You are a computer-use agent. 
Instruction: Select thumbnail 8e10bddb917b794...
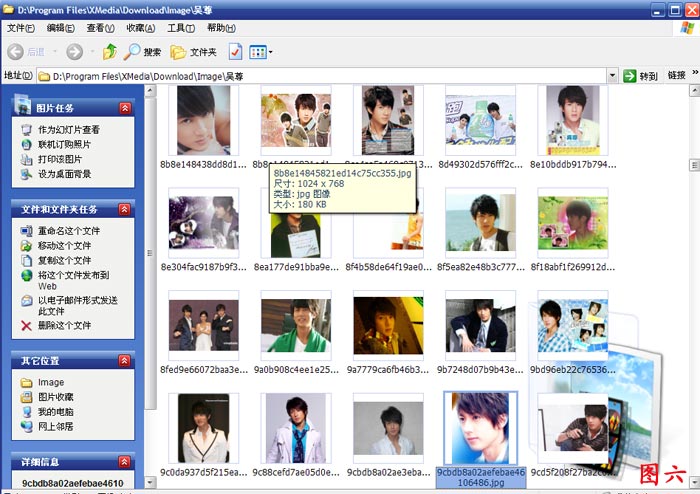(x=573, y=120)
